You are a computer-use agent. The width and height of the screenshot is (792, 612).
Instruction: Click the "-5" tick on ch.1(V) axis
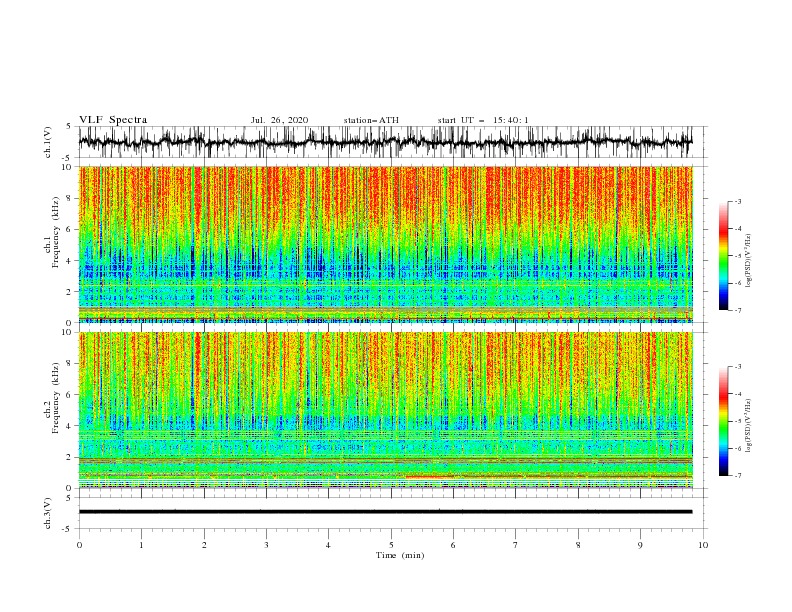[68, 158]
